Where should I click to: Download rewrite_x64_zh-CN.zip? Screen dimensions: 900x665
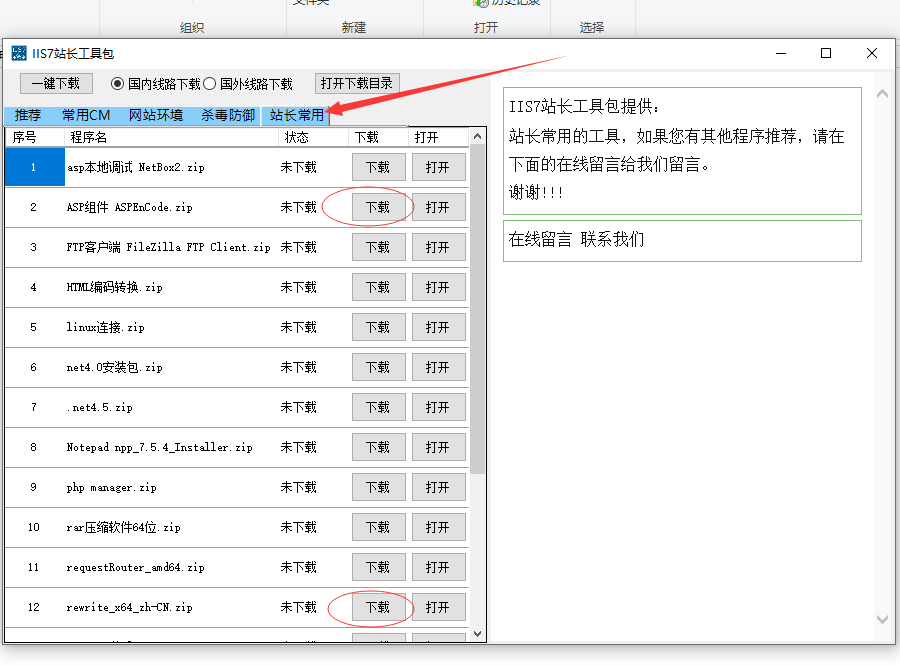[378, 607]
